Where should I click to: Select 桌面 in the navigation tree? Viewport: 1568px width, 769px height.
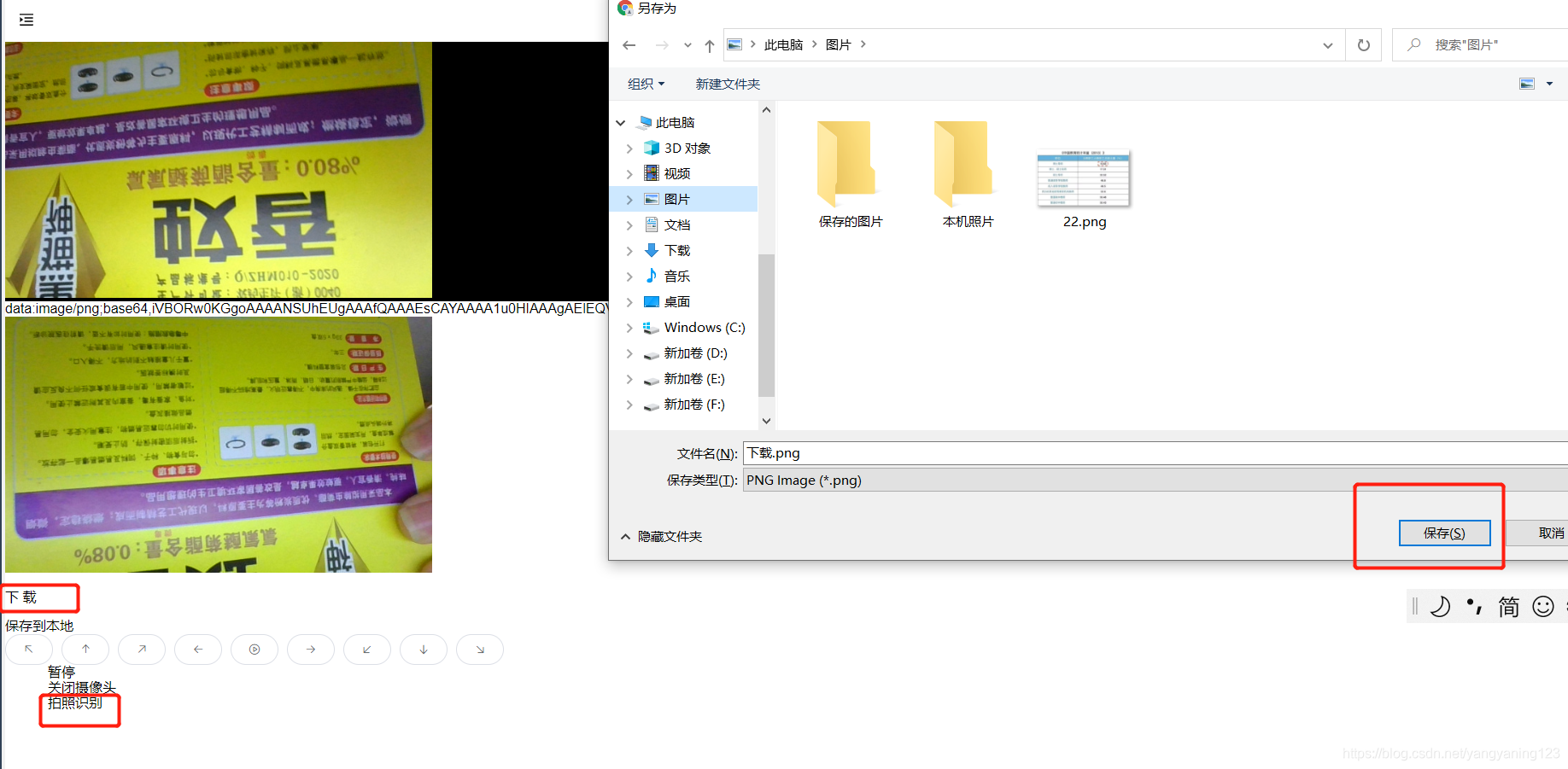[677, 302]
